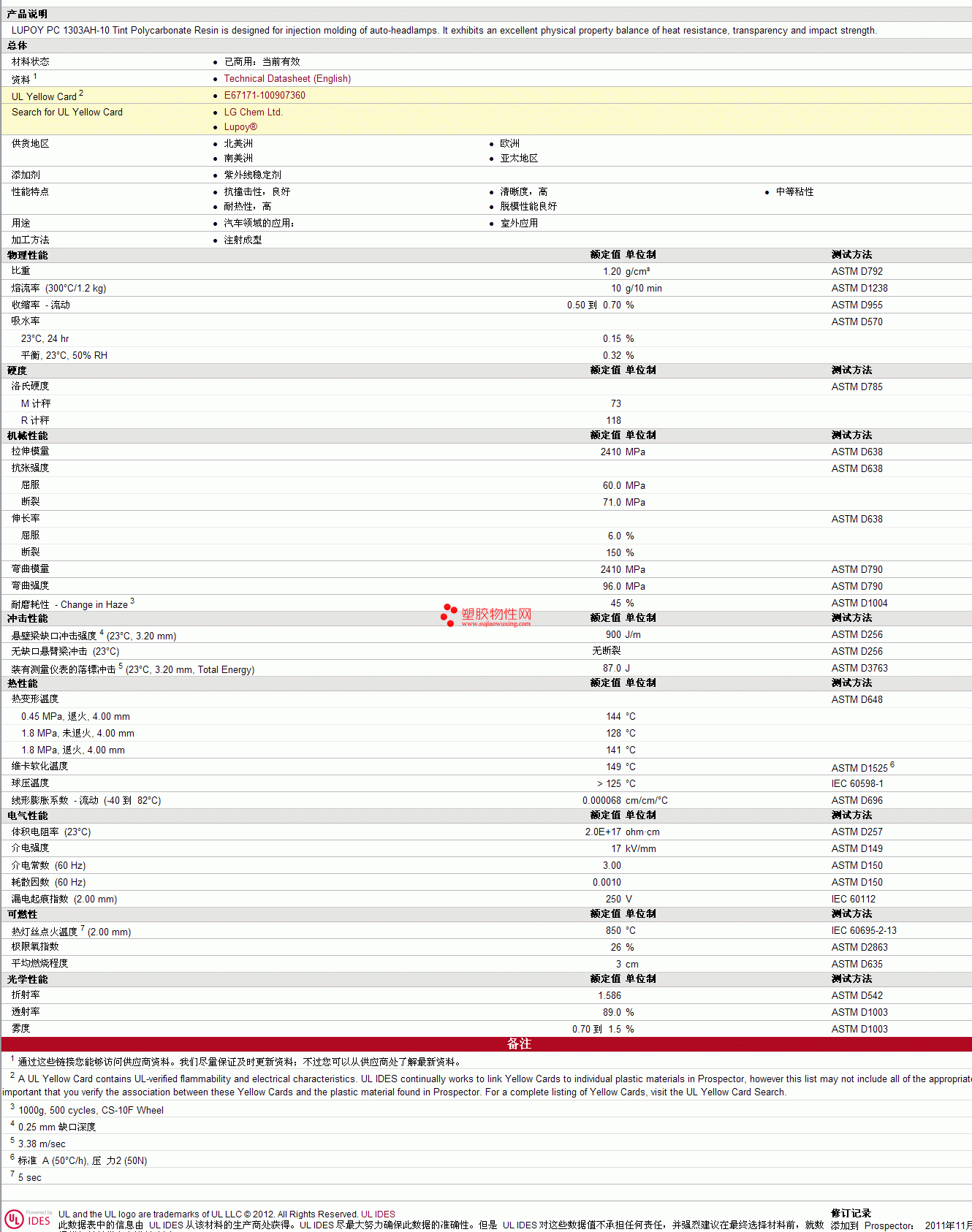
Task: Follow the LG Chem Ltd. link
Action: click(253, 112)
